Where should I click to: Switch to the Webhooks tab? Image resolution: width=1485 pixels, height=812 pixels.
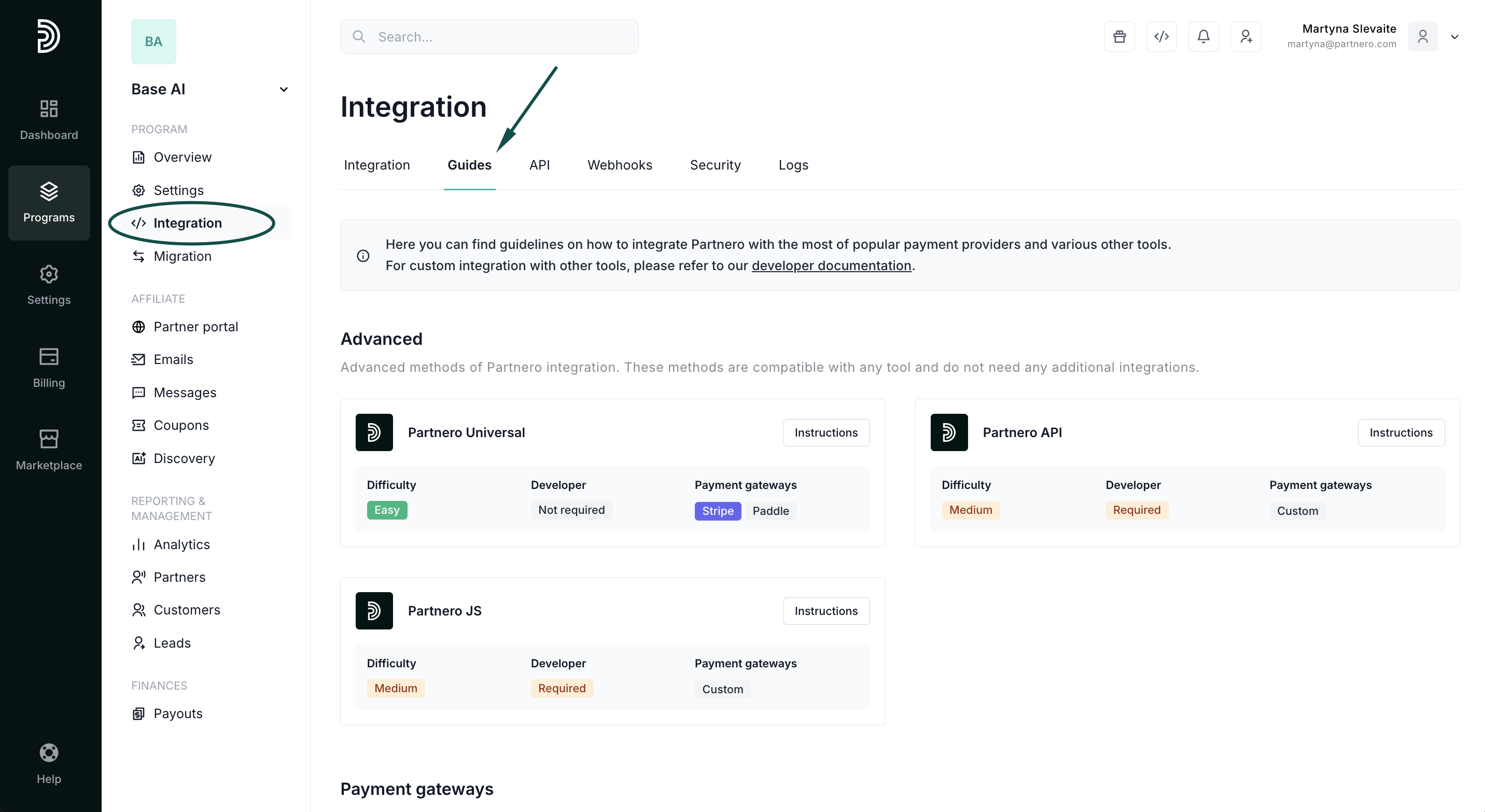pyautogui.click(x=620, y=165)
